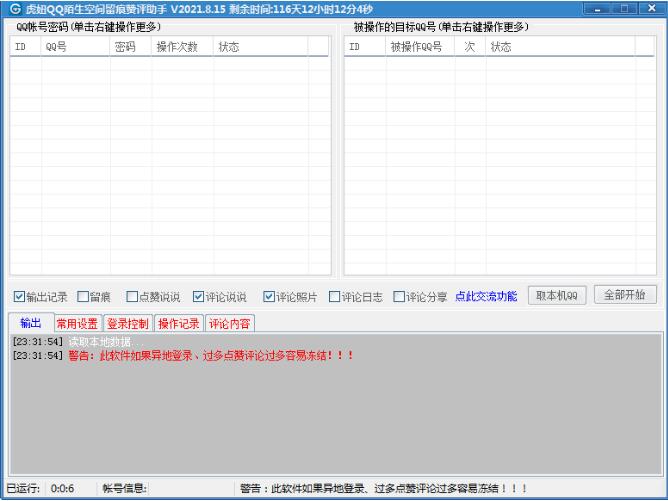668x501 pixels.
Task: Click the 密码 column header
Action: click(131, 46)
